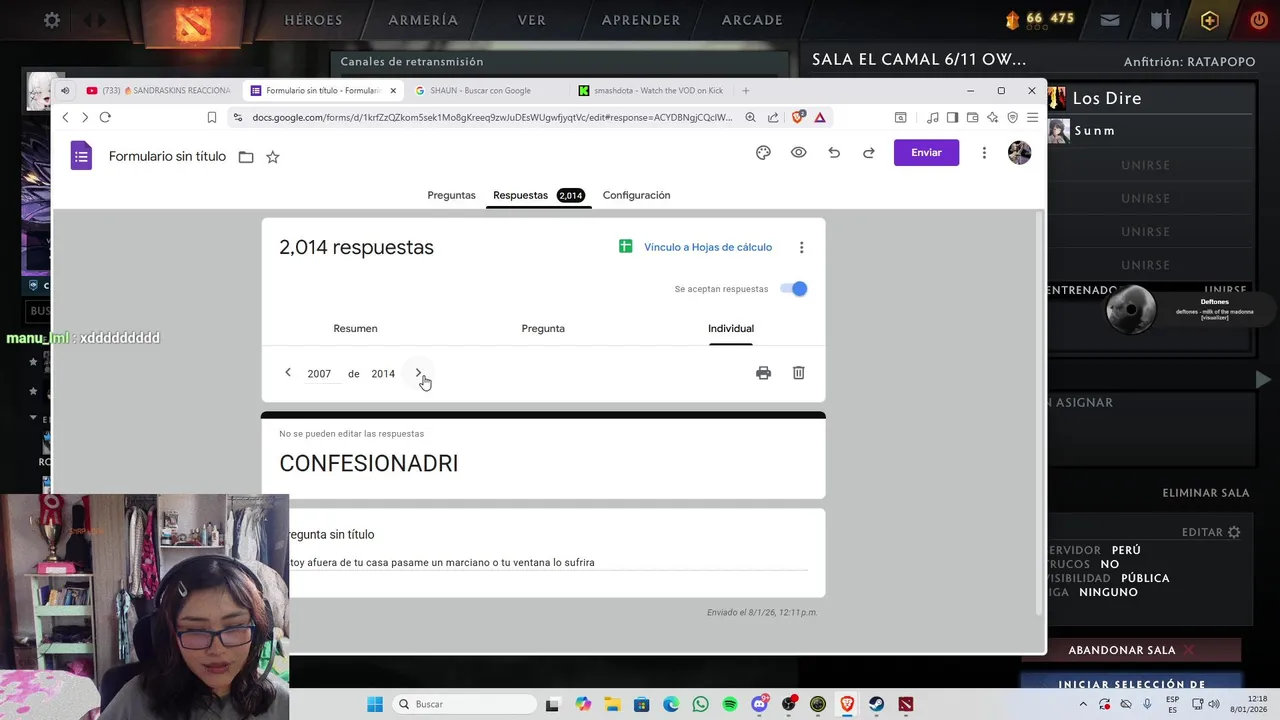Bookmark this page icon
The height and width of the screenshot is (720, 1280).
[212, 117]
